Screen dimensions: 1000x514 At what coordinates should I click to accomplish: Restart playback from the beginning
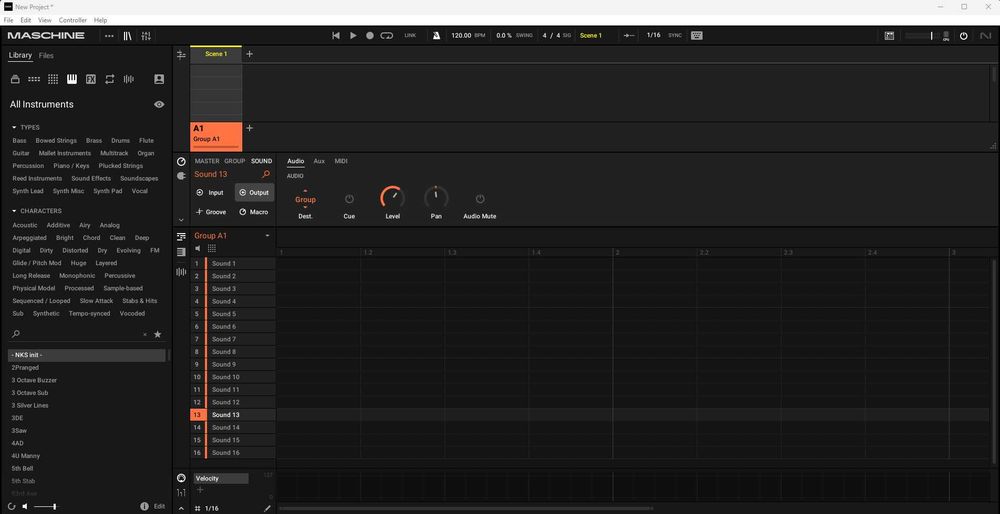[336, 36]
